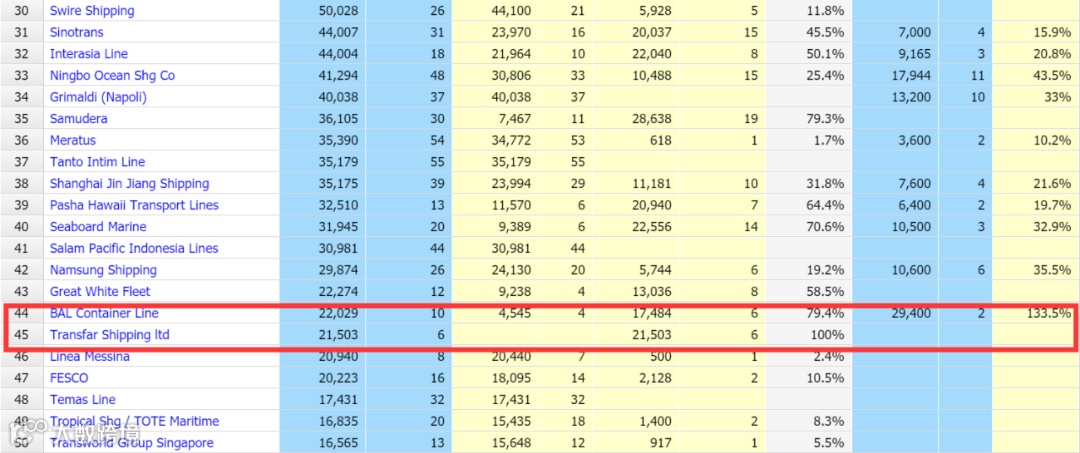
Task: Open the Swire Shipping link
Action: pyautogui.click(x=92, y=11)
